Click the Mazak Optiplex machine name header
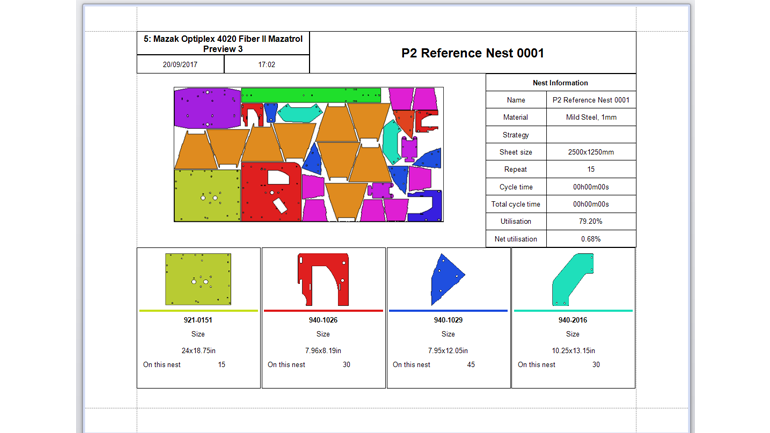 [x=223, y=44]
